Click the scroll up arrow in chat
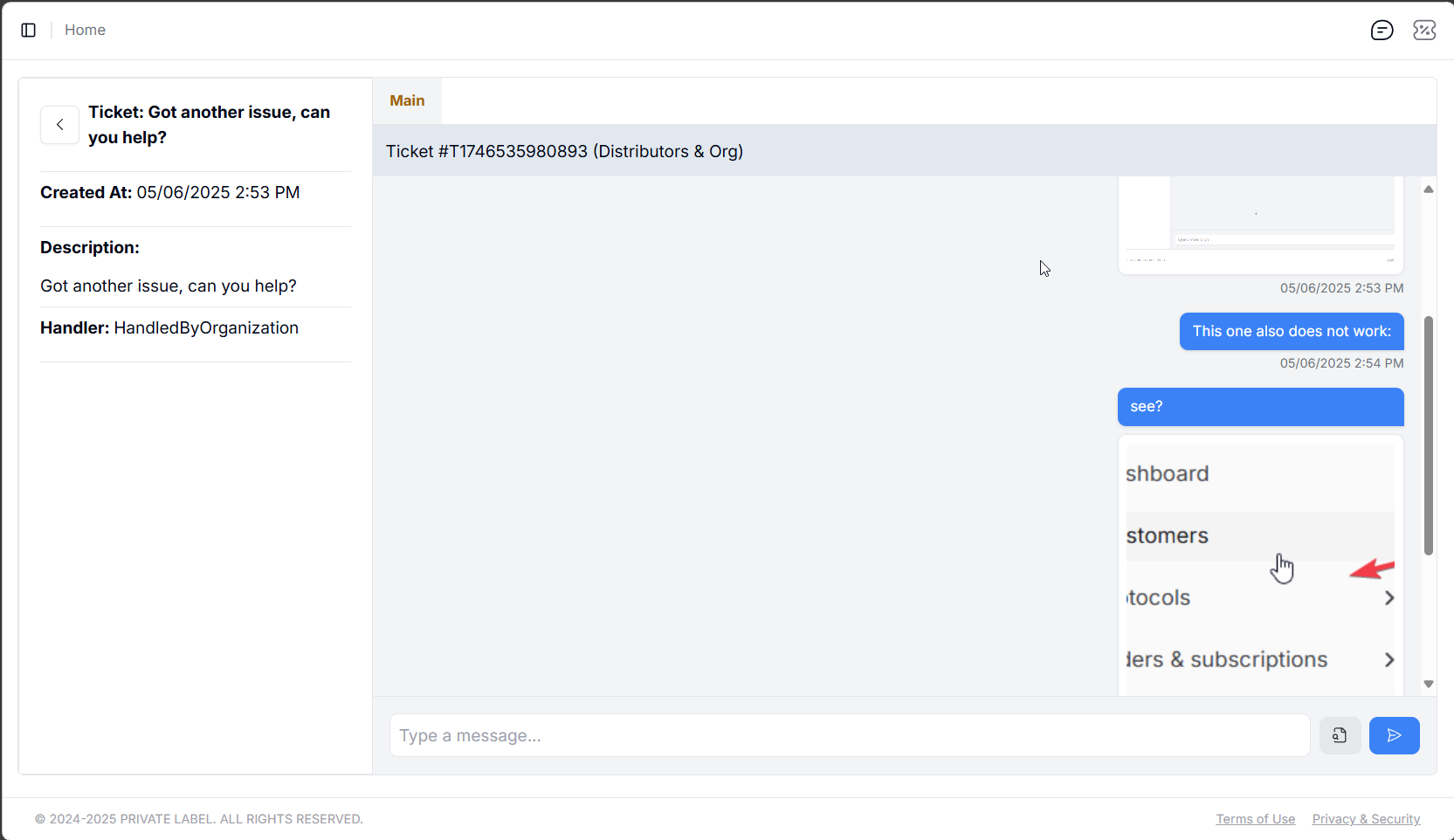Image resolution: width=1454 pixels, height=840 pixels. tap(1429, 189)
